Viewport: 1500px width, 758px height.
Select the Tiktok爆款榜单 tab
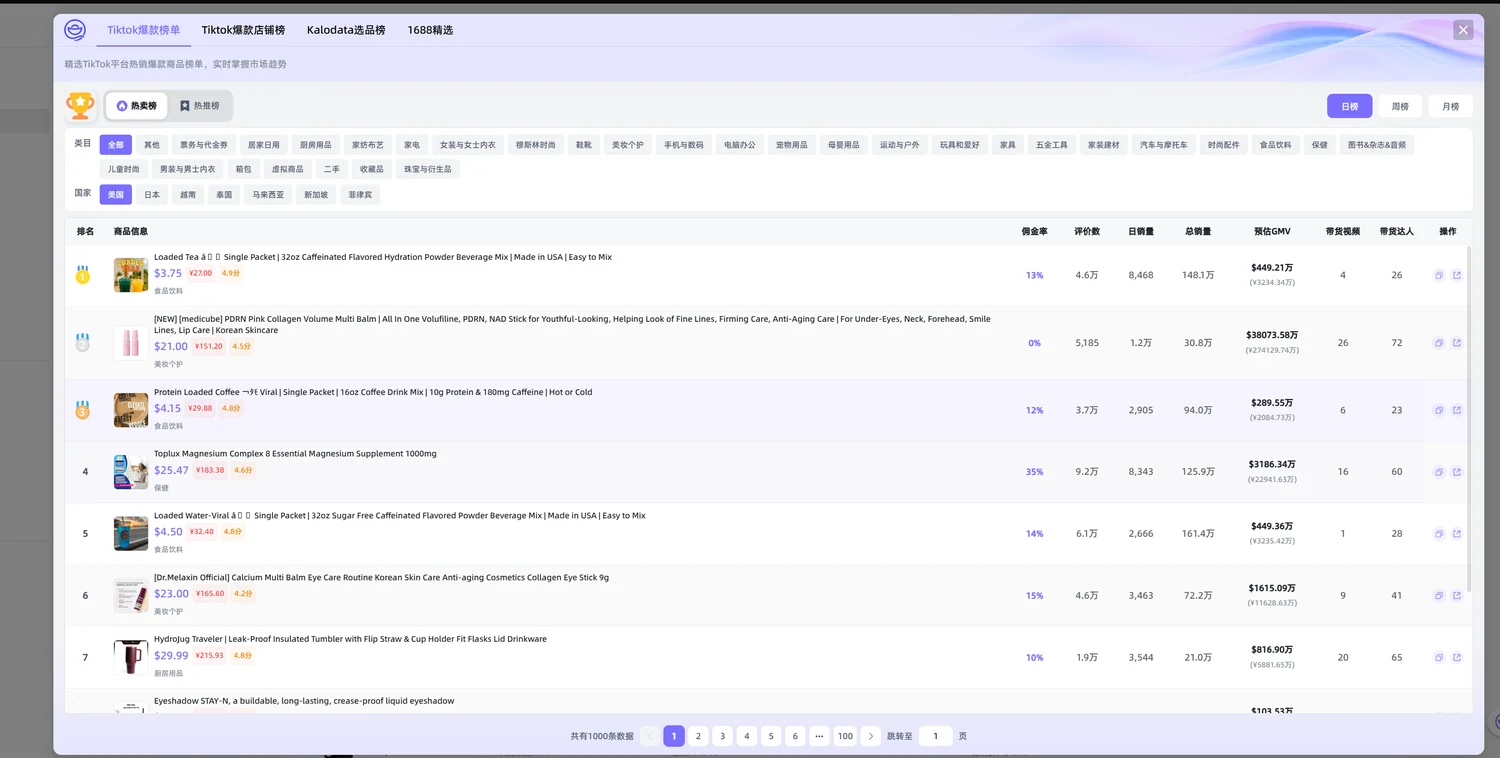[x=144, y=30]
